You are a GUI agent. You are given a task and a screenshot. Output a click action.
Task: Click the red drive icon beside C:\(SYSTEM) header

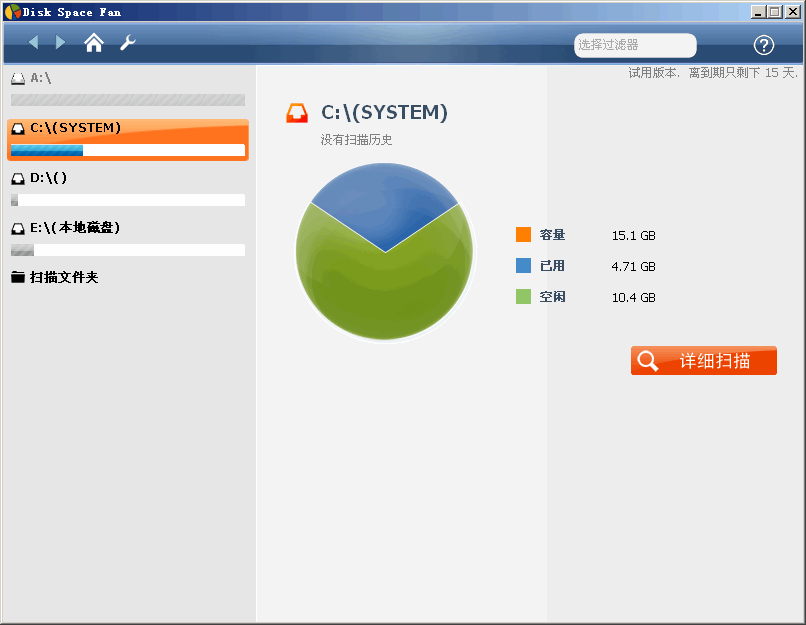pos(296,113)
